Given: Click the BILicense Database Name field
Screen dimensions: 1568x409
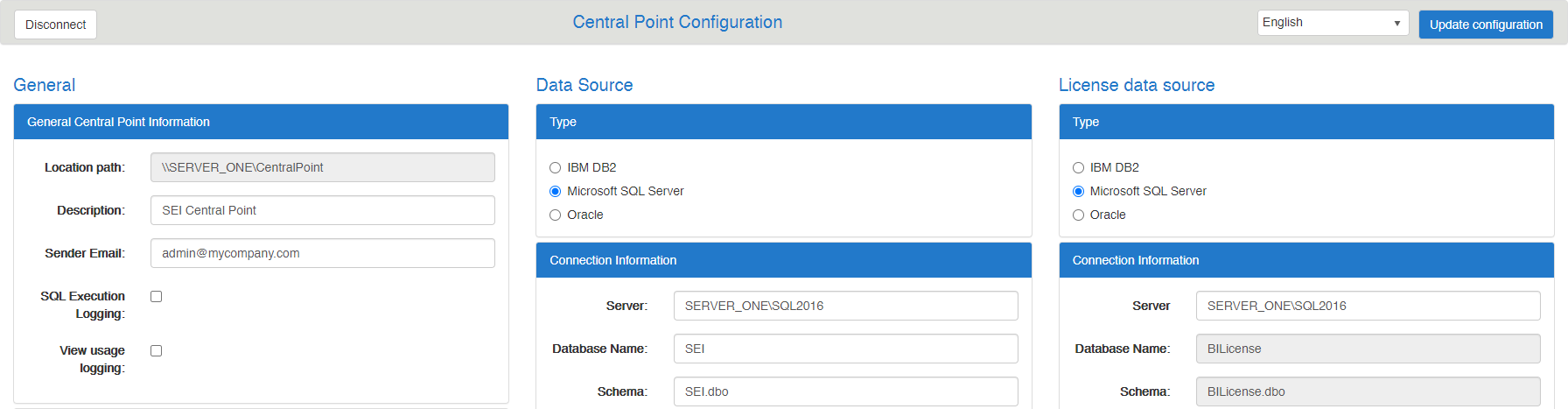Looking at the screenshot, I should tap(1368, 349).
